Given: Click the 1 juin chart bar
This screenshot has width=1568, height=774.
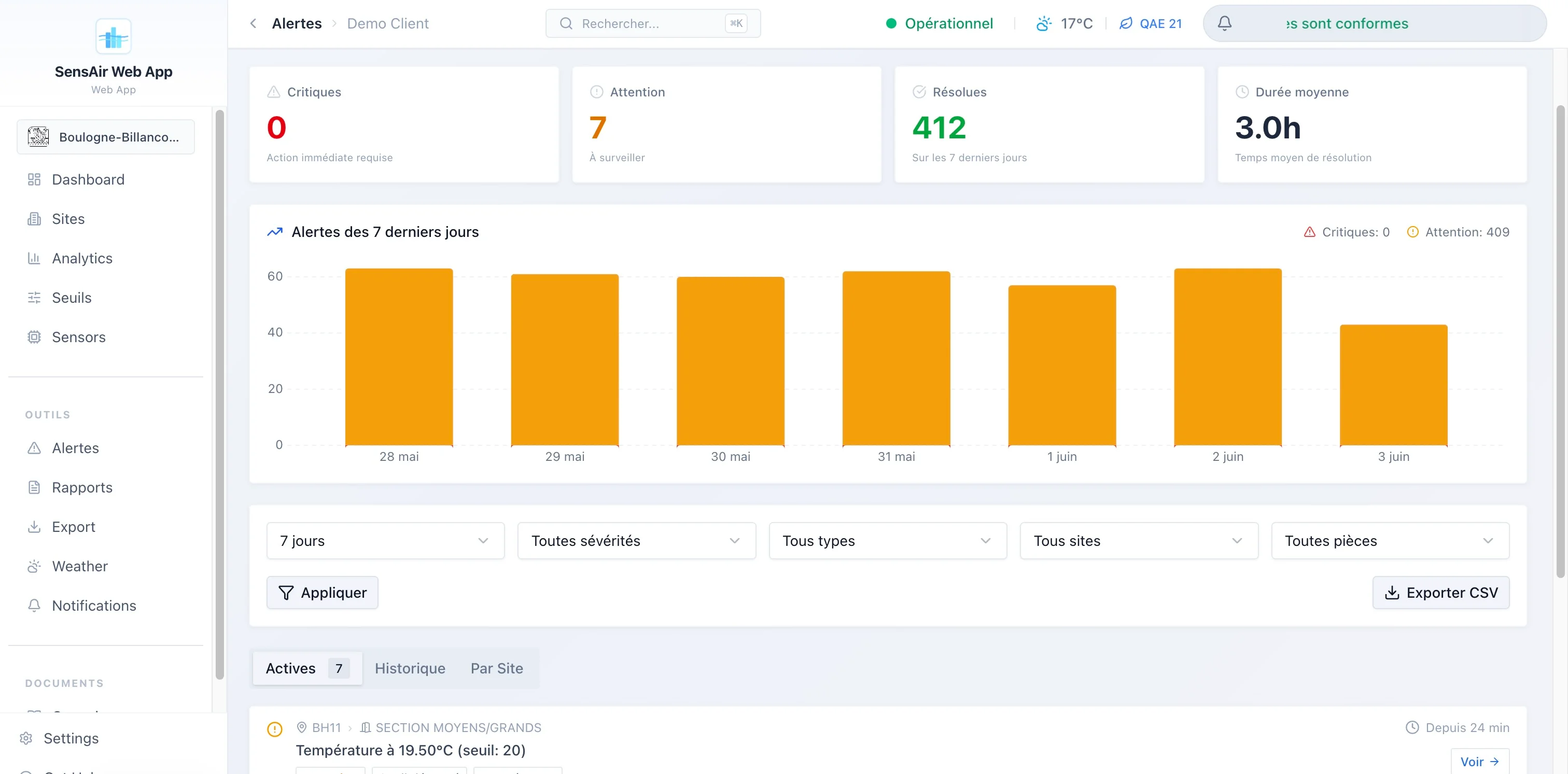Looking at the screenshot, I should tap(1061, 365).
